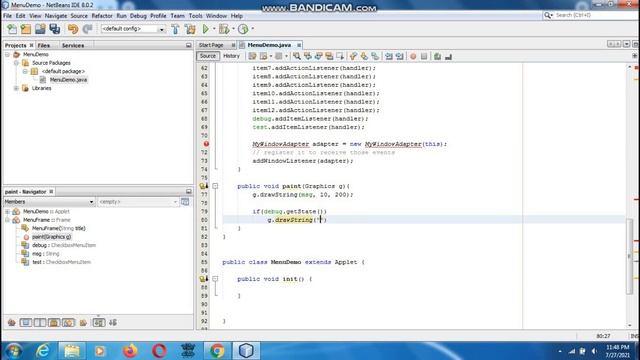Click the Undo arrow icon
The image size is (640, 360).
73,29
